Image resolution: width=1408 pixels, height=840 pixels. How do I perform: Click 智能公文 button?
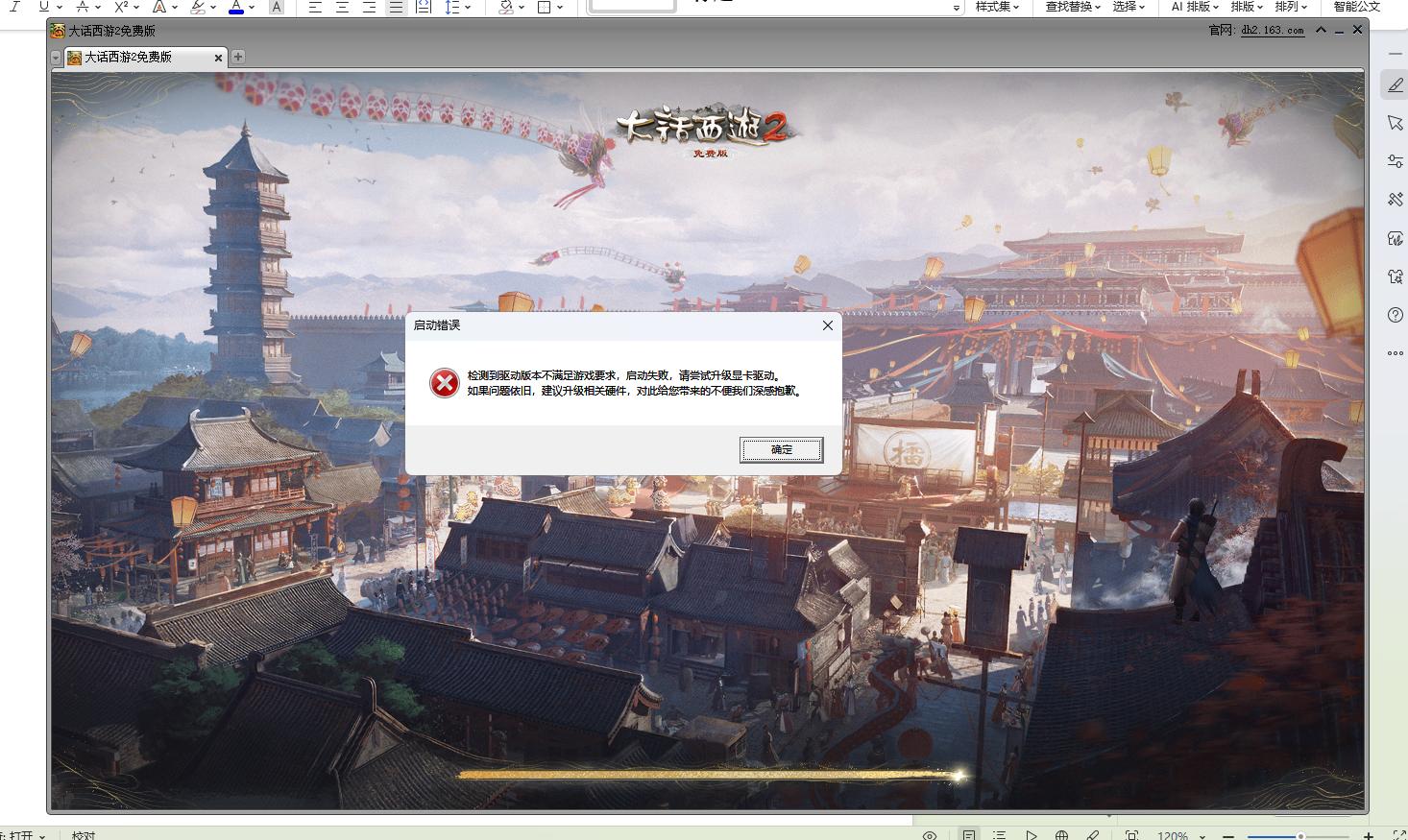click(1356, 7)
